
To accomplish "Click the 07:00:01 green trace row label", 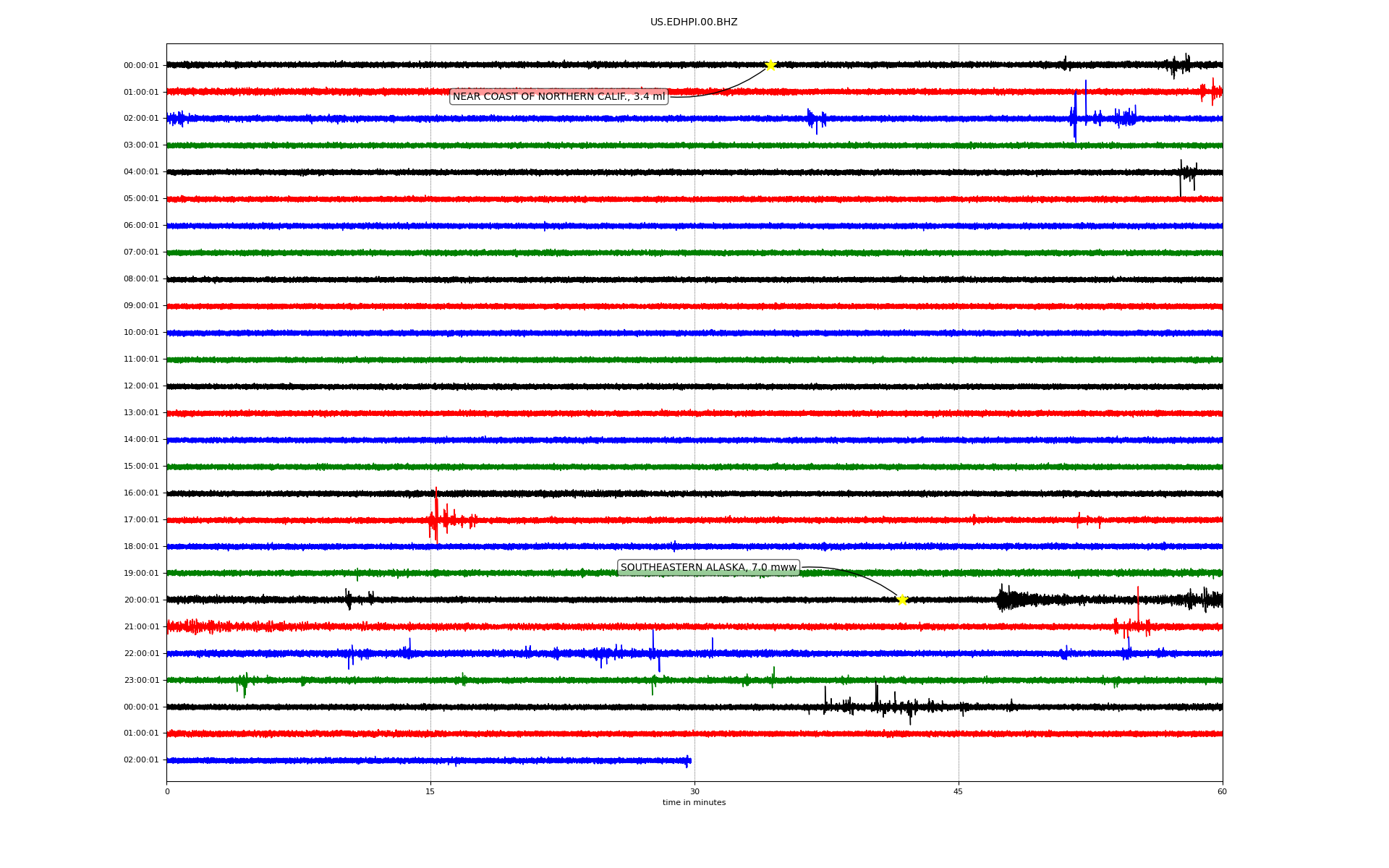I will pos(141,252).
